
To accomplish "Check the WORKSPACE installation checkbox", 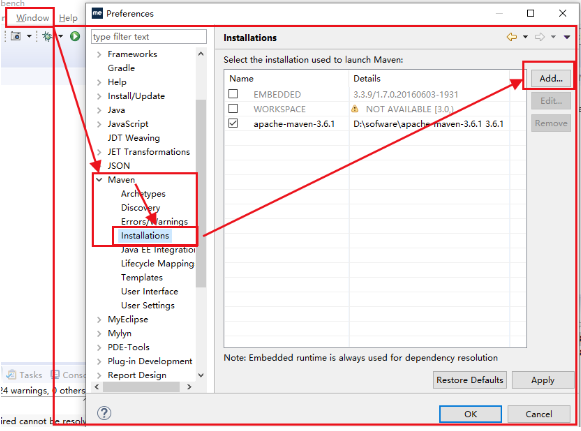I will tap(233, 109).
